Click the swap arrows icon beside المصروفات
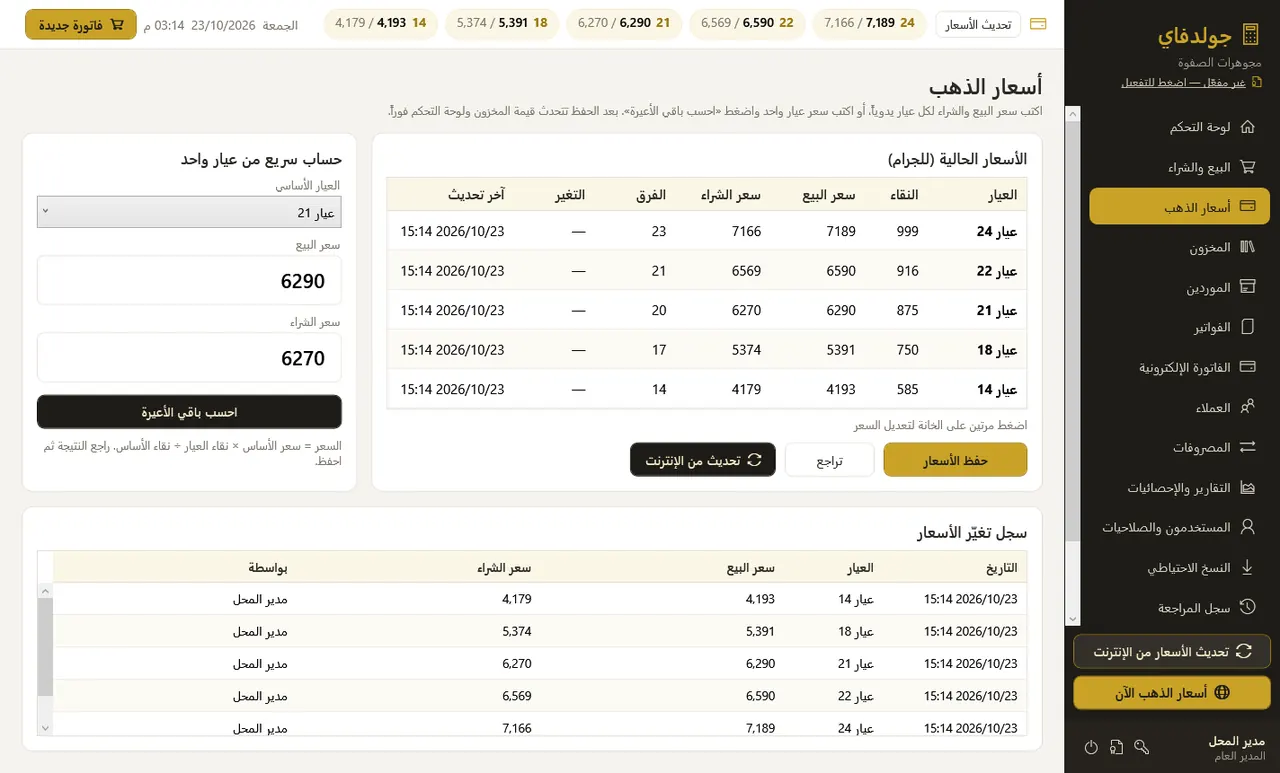1280x773 pixels. pos(1247,447)
